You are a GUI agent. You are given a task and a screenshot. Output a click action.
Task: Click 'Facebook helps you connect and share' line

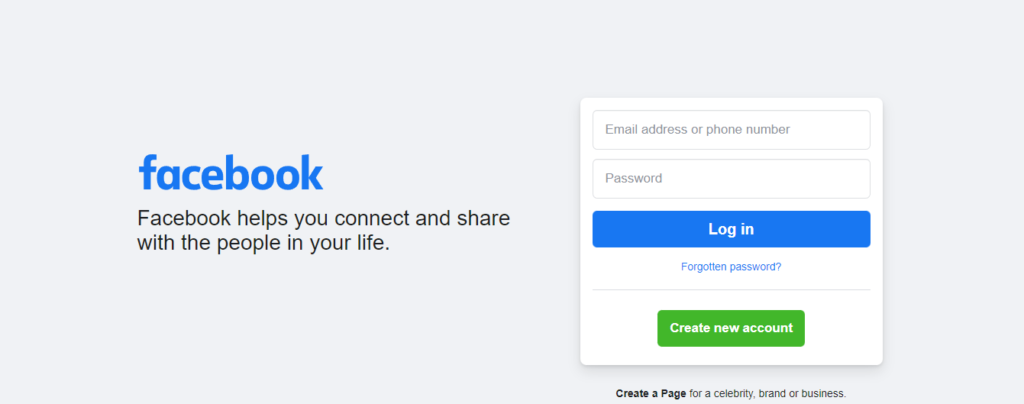(x=323, y=219)
